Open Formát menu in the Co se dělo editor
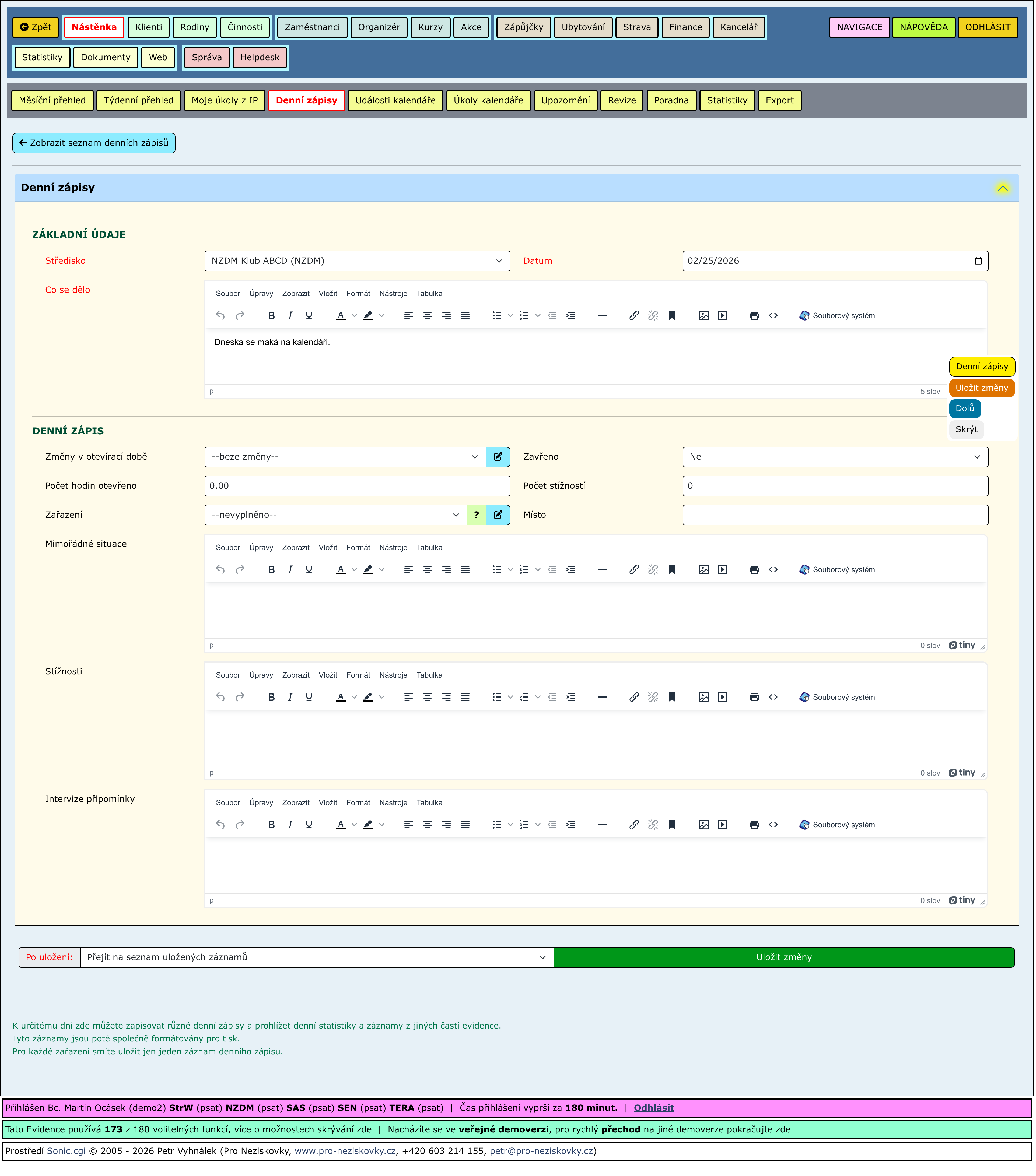The image size is (1036, 1176). [359, 294]
